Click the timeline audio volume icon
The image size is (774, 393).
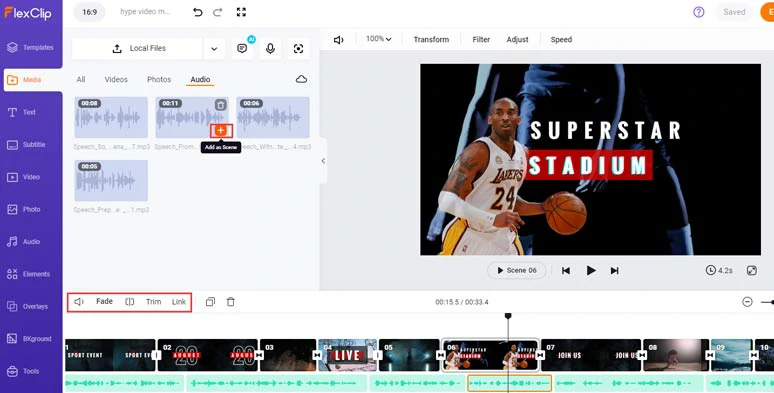79,302
